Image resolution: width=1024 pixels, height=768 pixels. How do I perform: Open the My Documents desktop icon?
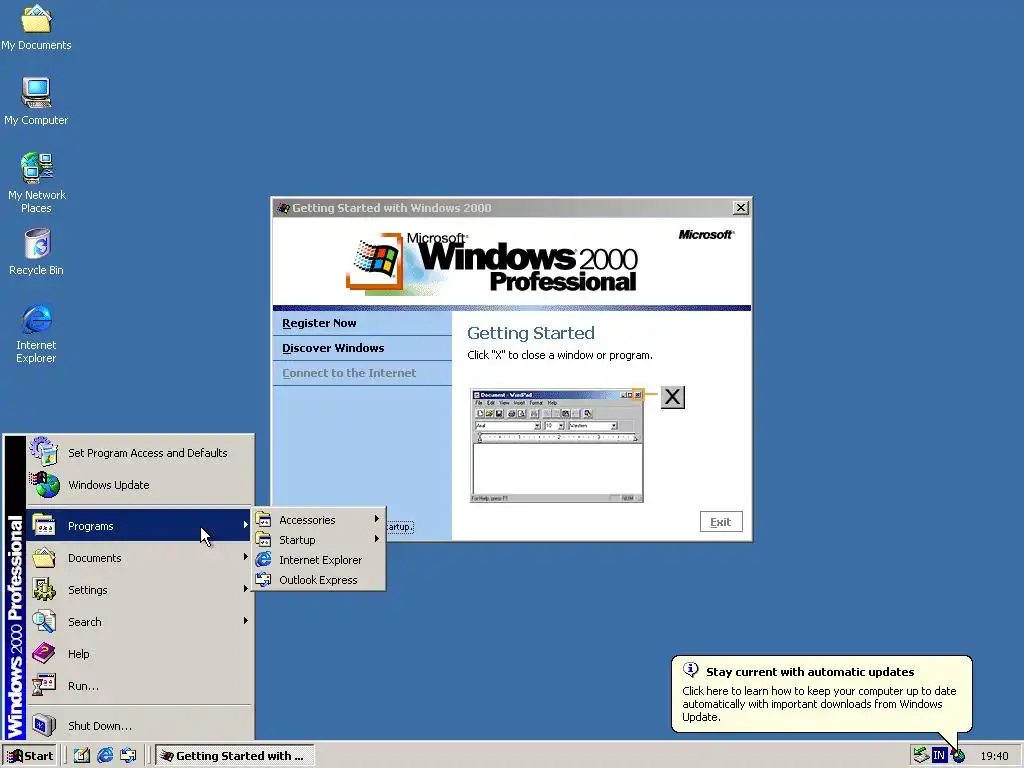point(37,27)
